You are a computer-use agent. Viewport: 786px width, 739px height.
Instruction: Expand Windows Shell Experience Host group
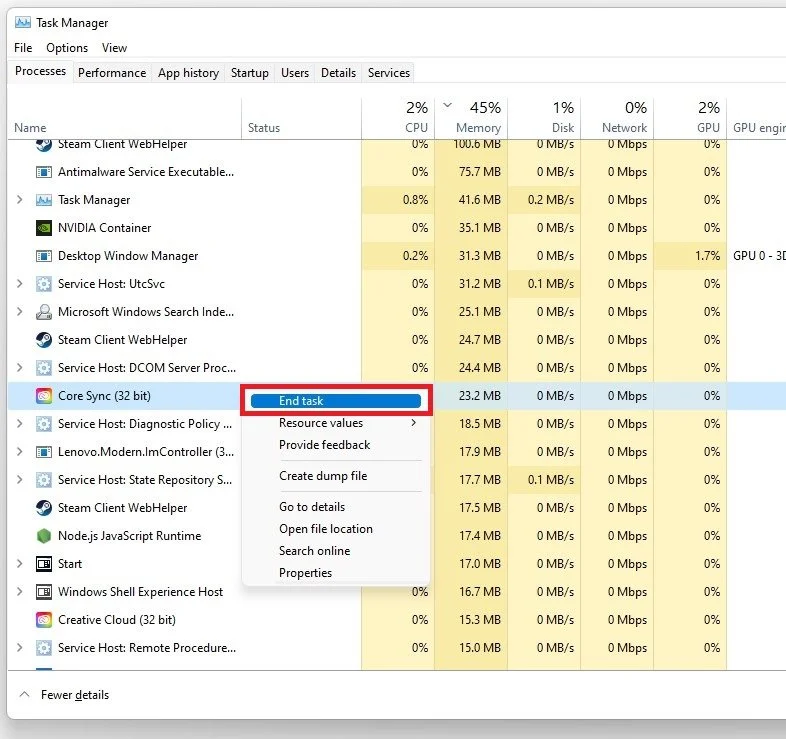click(x=20, y=592)
